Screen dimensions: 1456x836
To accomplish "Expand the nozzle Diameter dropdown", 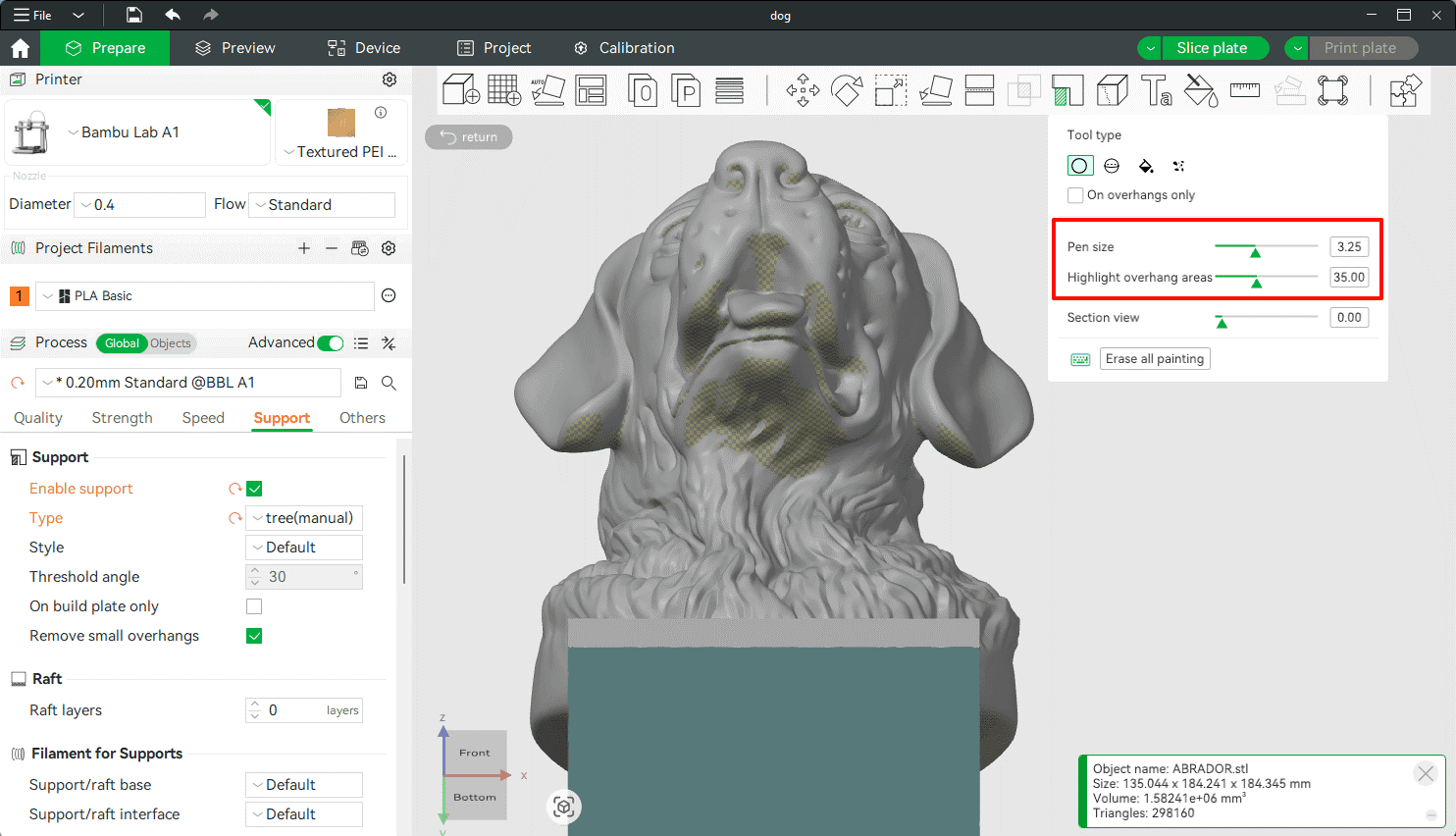I will [140, 205].
